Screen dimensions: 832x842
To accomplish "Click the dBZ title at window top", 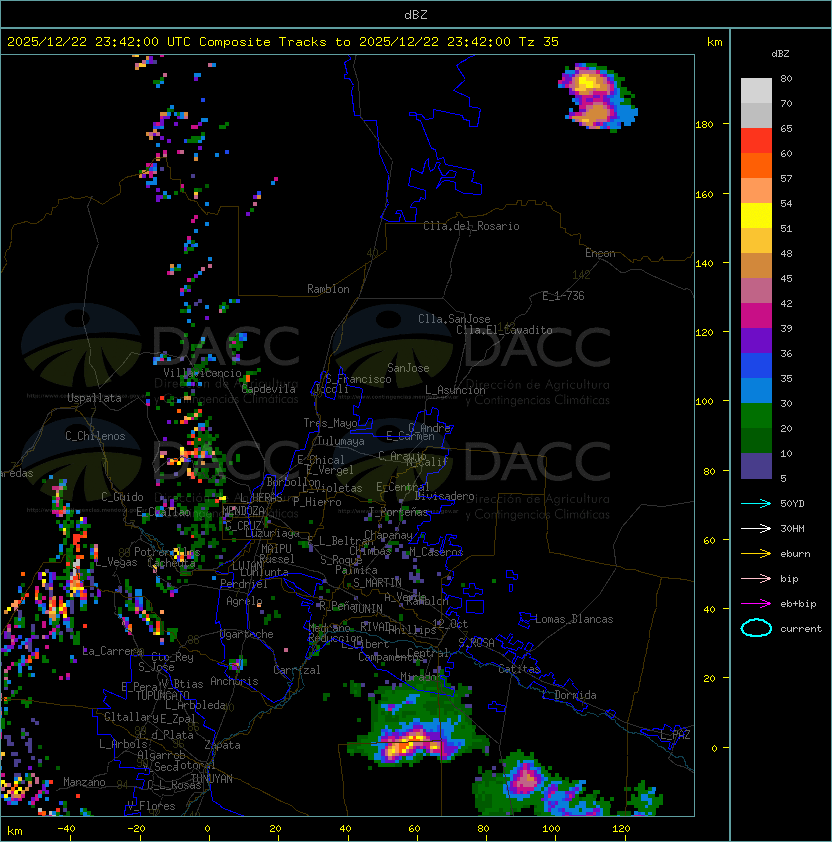I will pyautogui.click(x=416, y=14).
